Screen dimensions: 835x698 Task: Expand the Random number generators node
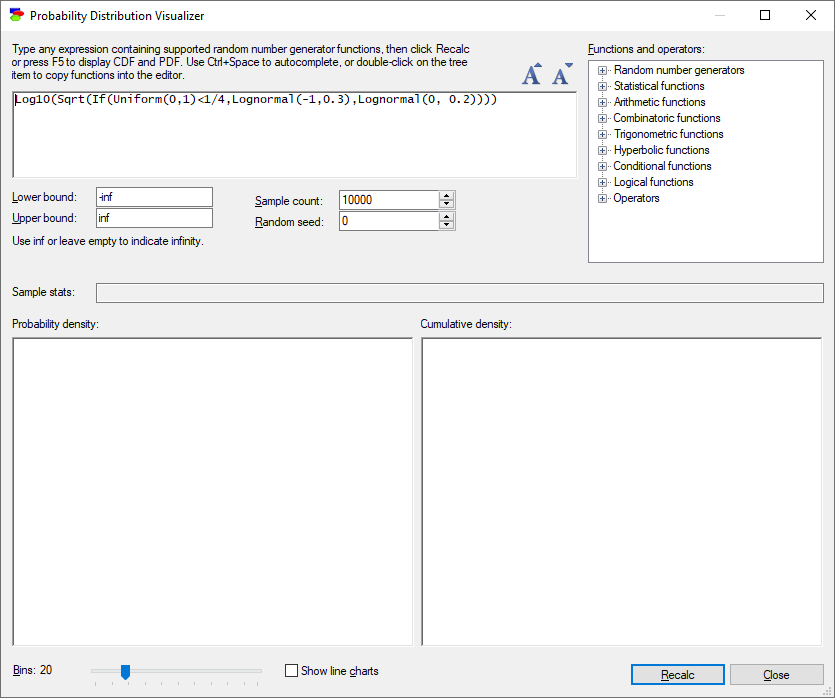pyautogui.click(x=602, y=70)
